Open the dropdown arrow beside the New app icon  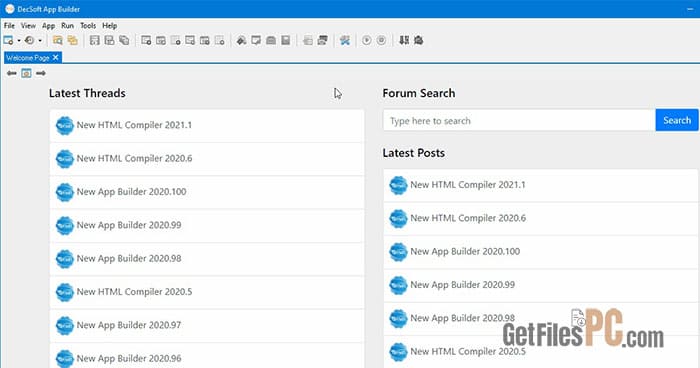(x=19, y=41)
